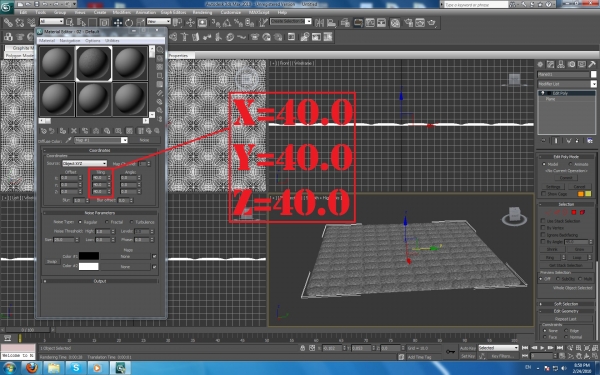Click the black Color #1 swatch
600x375 pixels.
pyautogui.click(x=89, y=256)
